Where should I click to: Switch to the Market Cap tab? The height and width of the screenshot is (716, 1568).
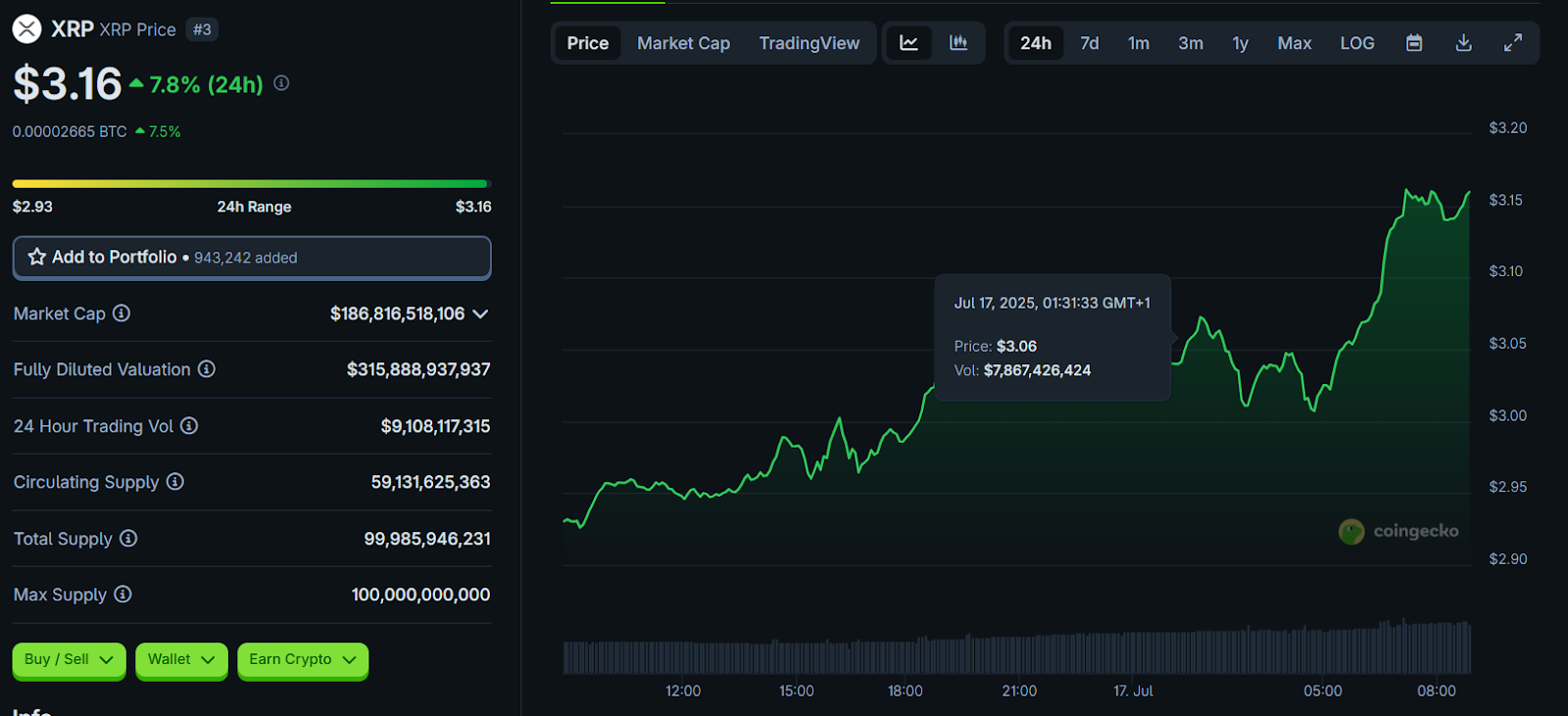pyautogui.click(x=683, y=43)
